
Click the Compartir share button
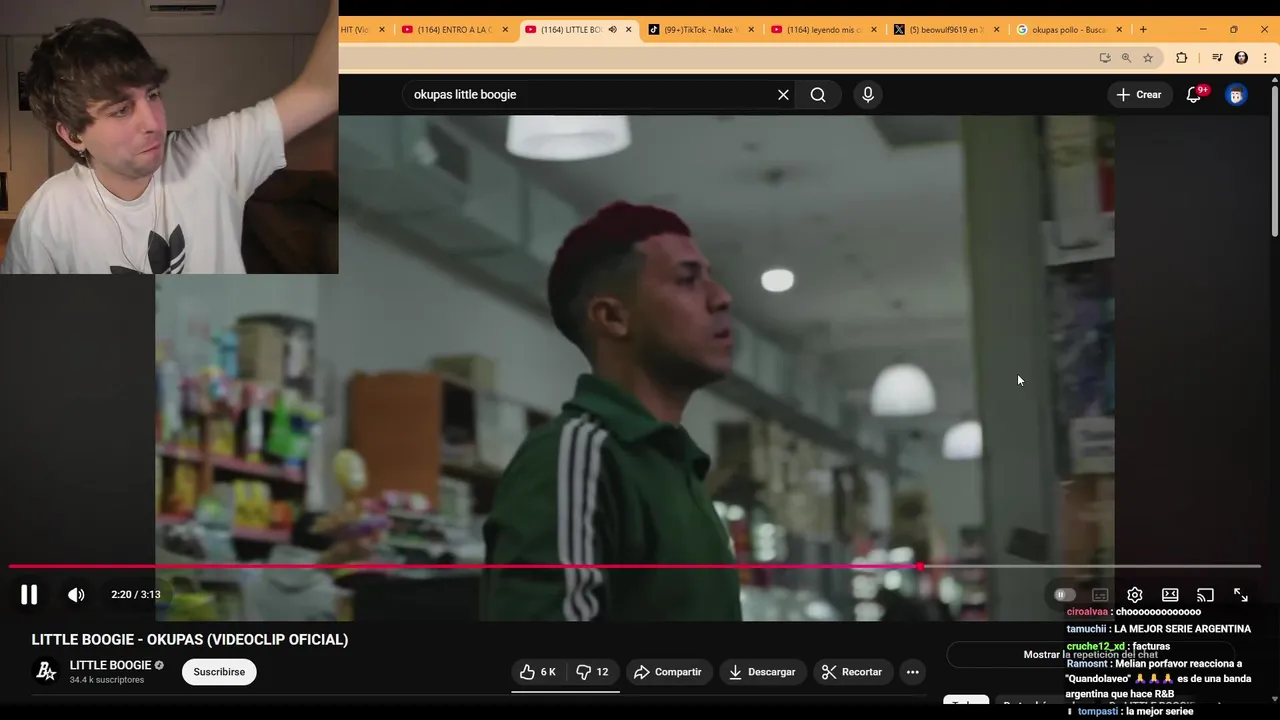pos(668,672)
